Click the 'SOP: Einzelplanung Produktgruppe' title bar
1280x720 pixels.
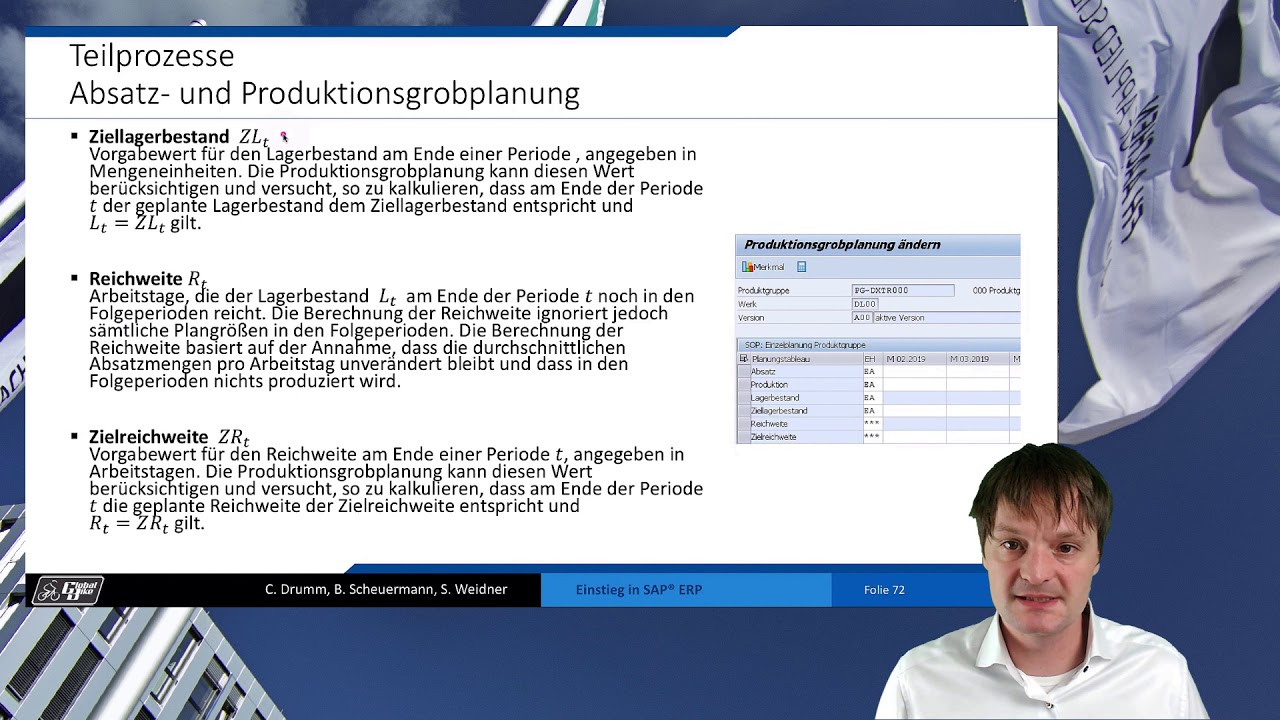tap(878, 345)
